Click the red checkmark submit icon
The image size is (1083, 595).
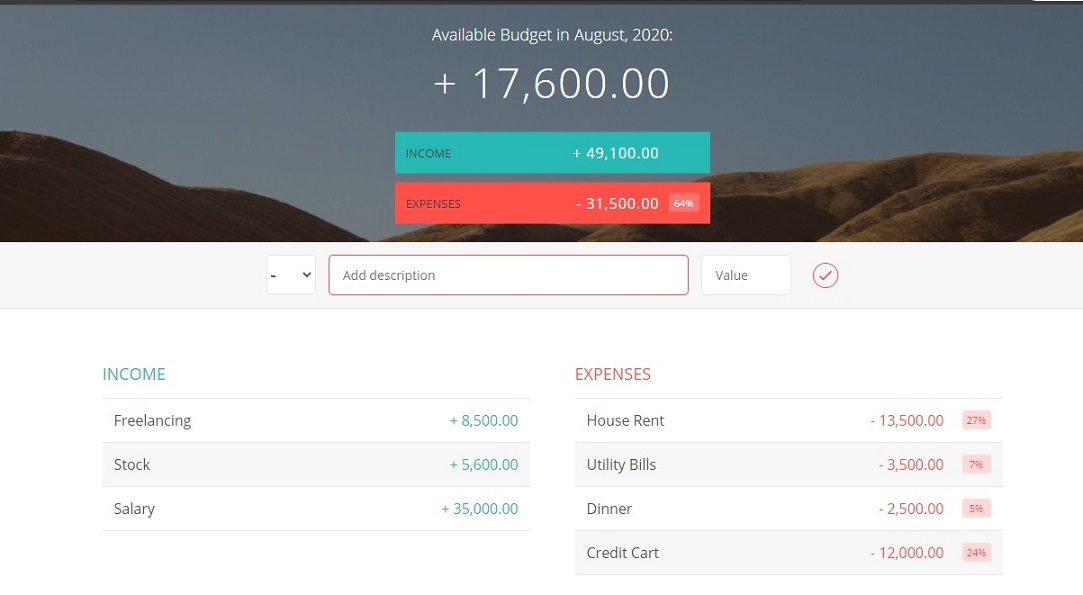pos(825,275)
